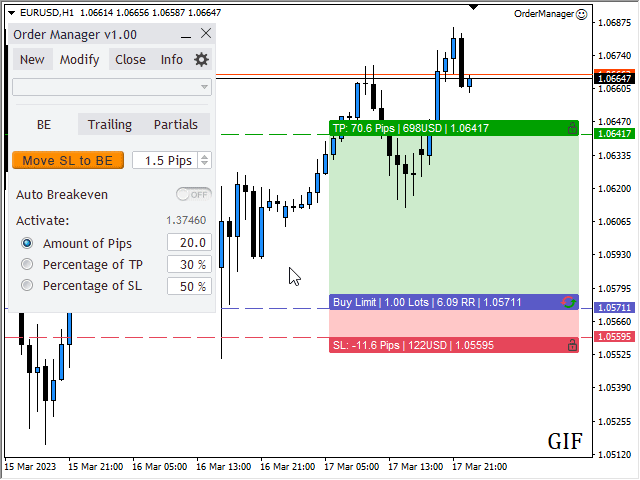Click the 1.05595 SL price tag
This screenshot has height=480, width=640.
click(615, 337)
